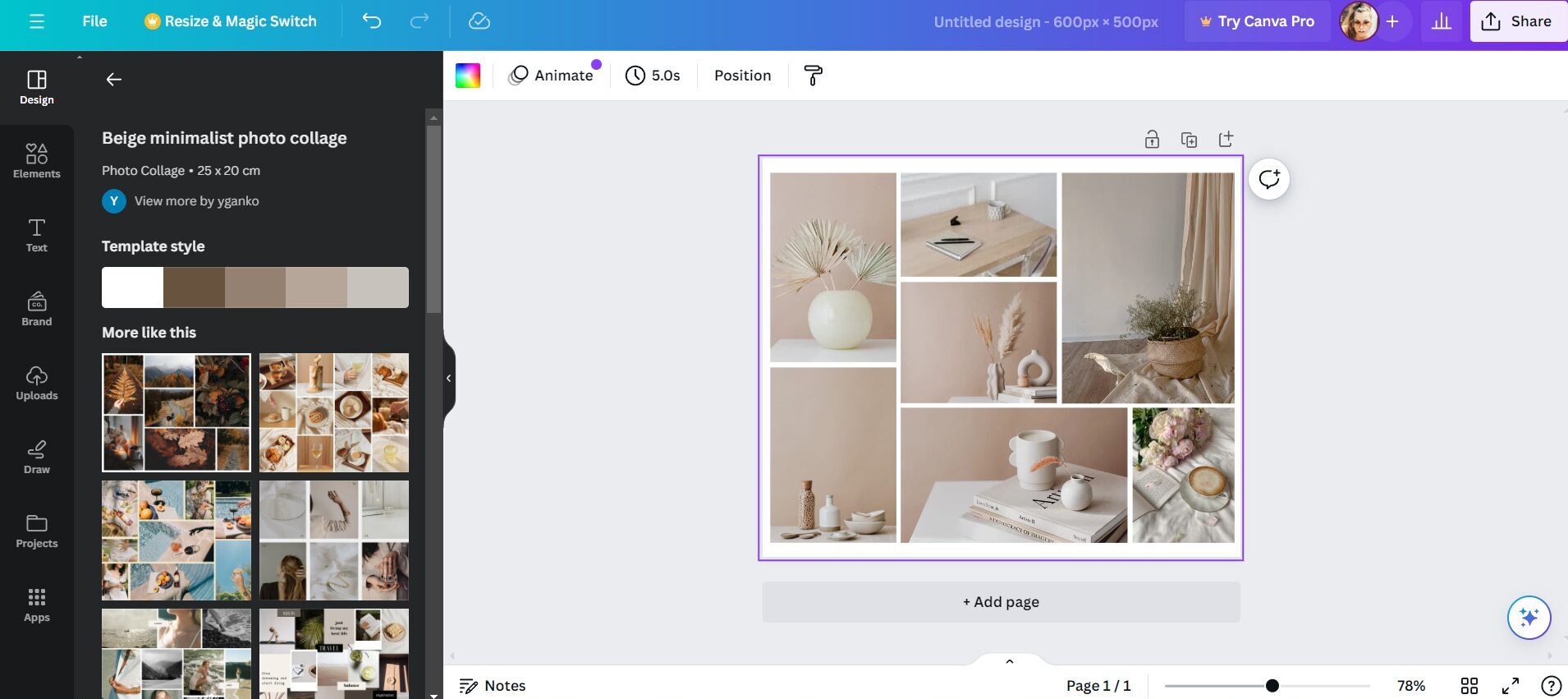Collapse the side panel with the handle

pyautogui.click(x=448, y=379)
